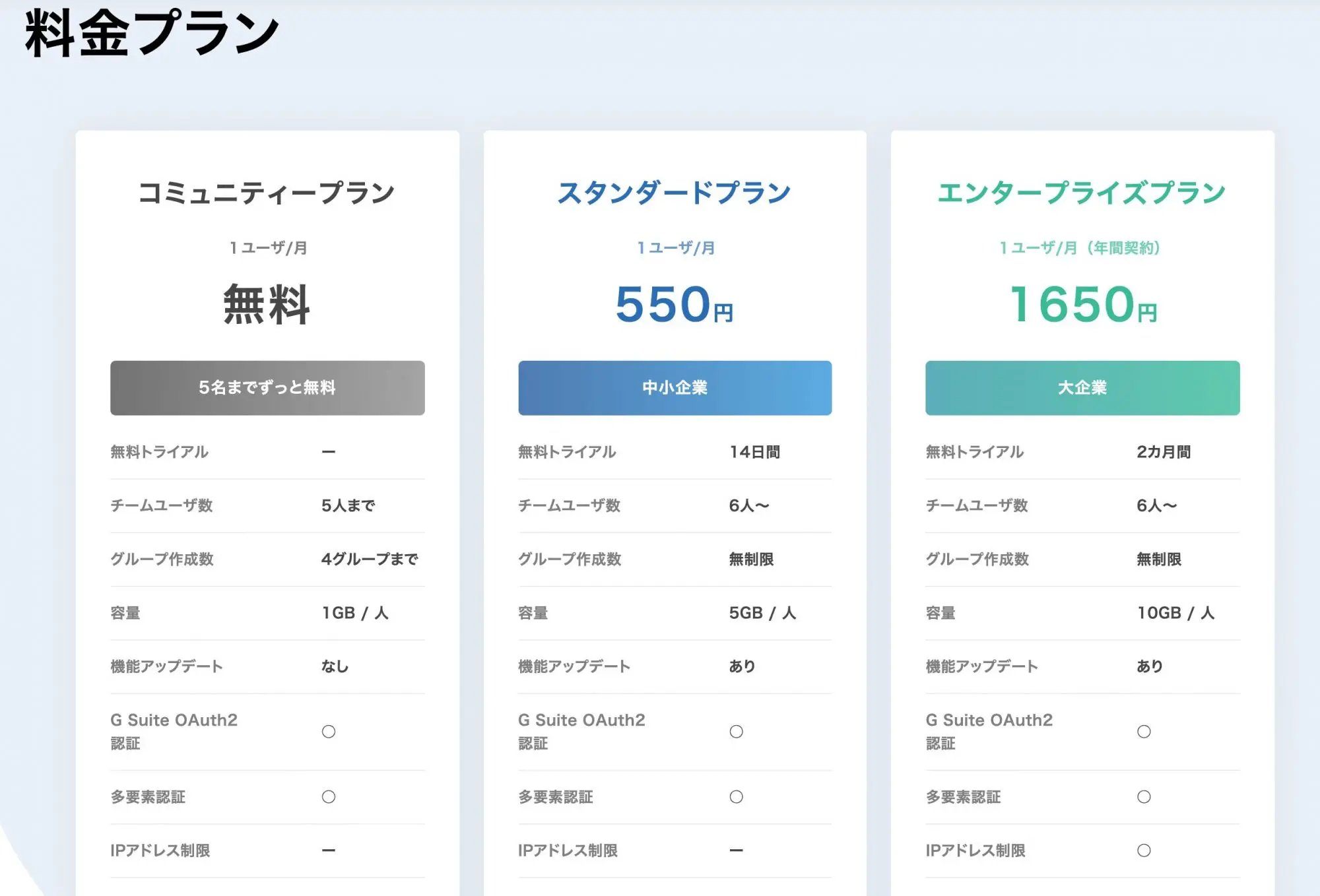This screenshot has height=896, width=1320.
Task: Click the 5人まで team user value
Action: (348, 505)
